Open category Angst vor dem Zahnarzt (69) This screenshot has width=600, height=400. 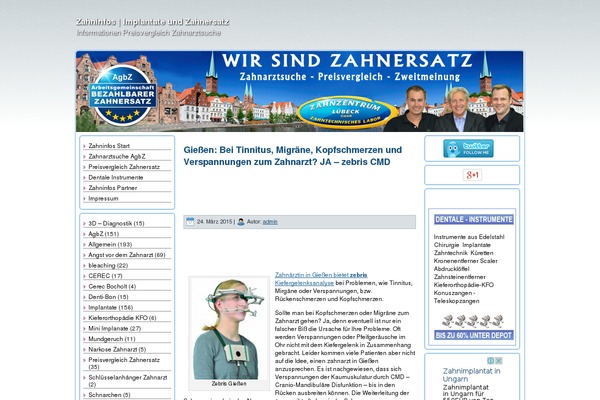[x=127, y=255]
